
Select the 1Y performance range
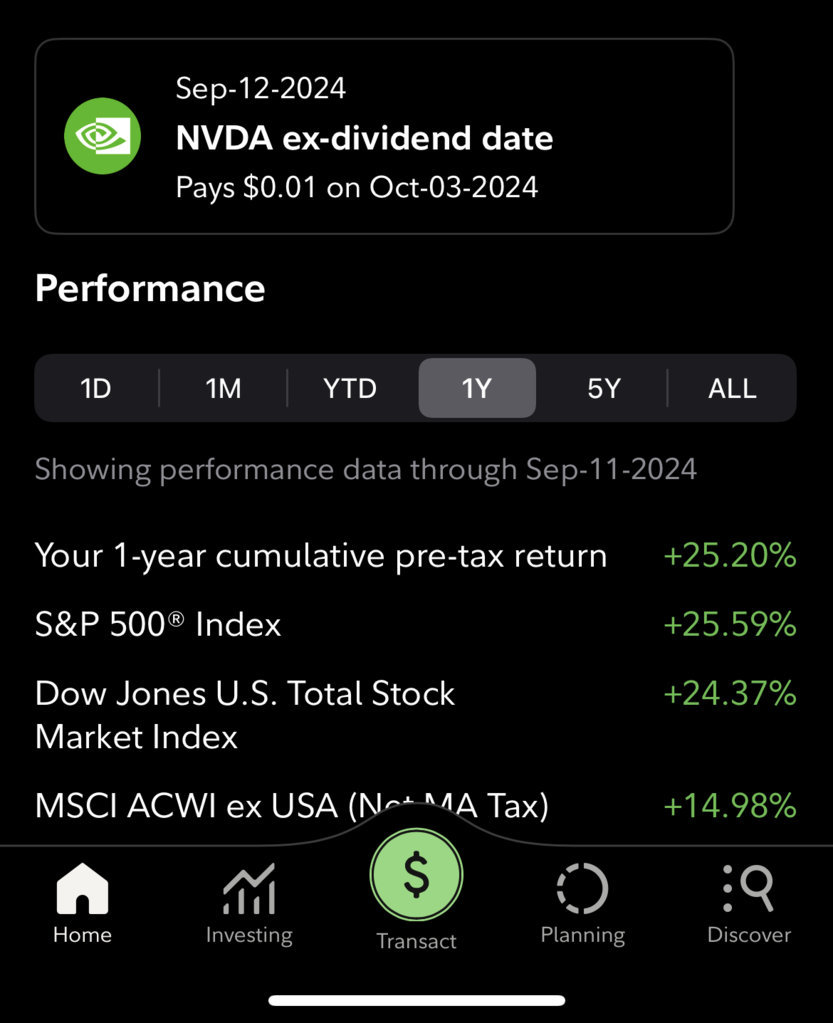click(x=477, y=388)
